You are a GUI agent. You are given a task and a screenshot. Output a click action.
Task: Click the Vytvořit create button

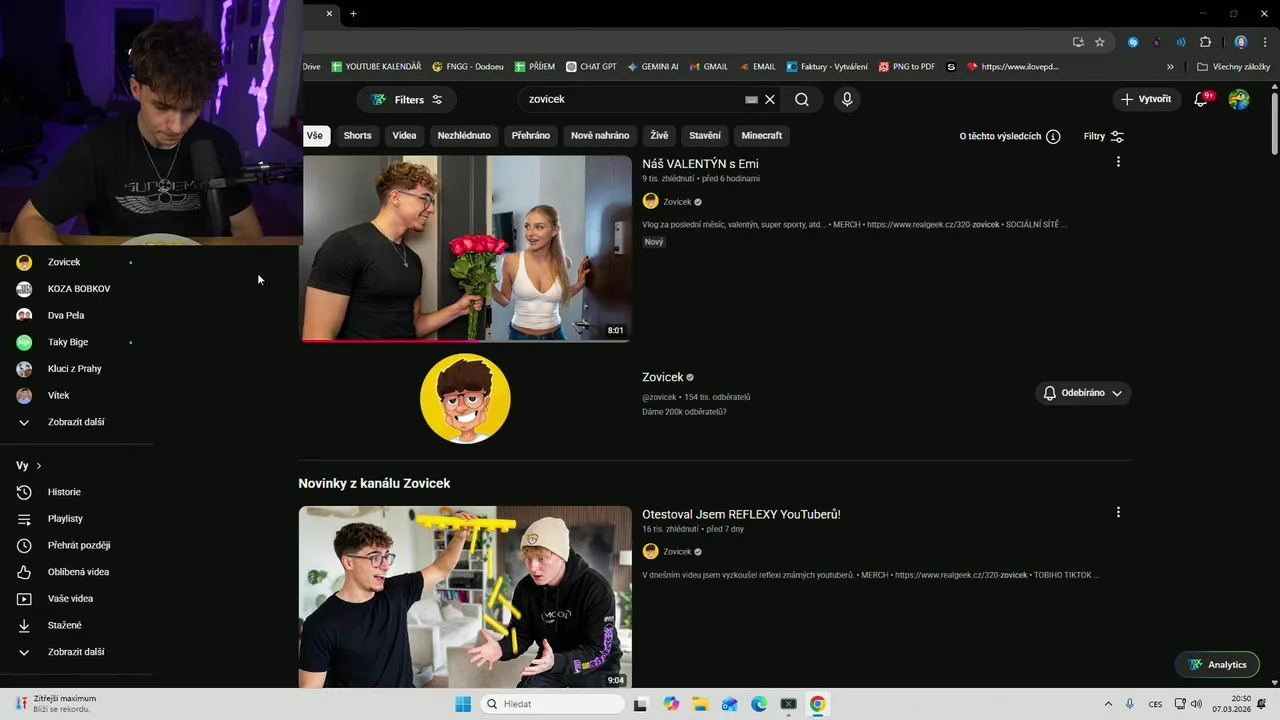(1146, 100)
